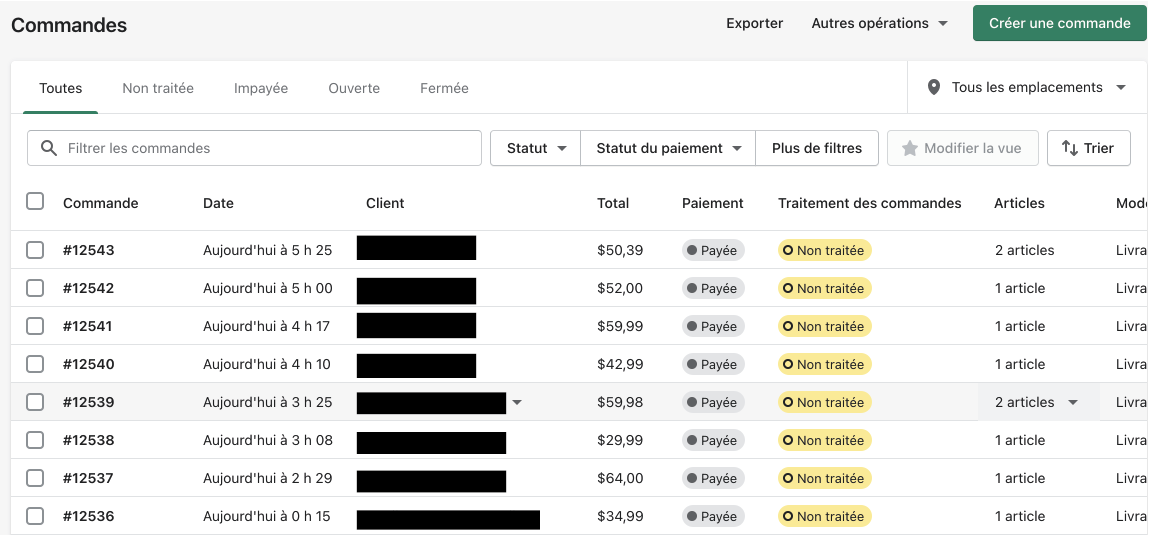Click total $52,00 on order #12542

tap(620, 289)
